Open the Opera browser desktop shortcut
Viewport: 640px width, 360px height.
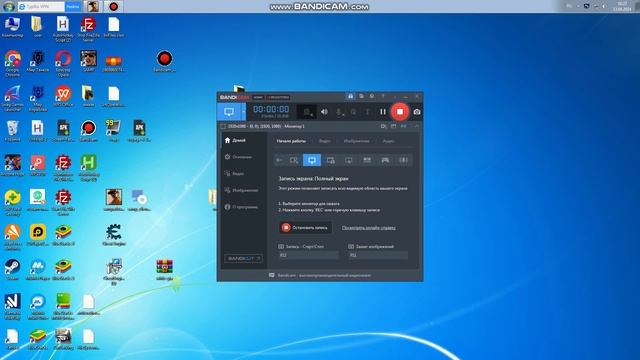(x=63, y=64)
